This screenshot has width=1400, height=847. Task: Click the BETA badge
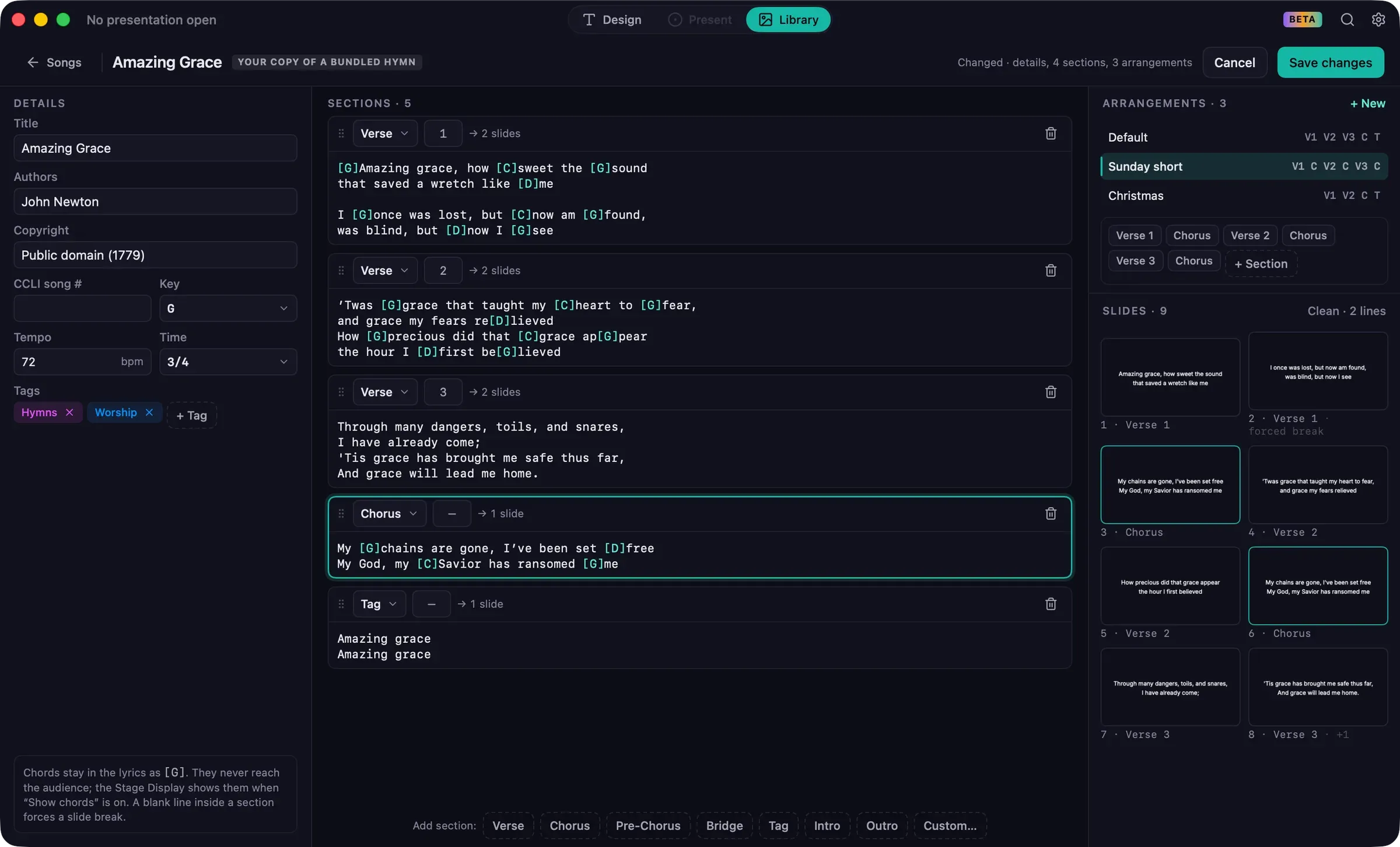(1302, 19)
